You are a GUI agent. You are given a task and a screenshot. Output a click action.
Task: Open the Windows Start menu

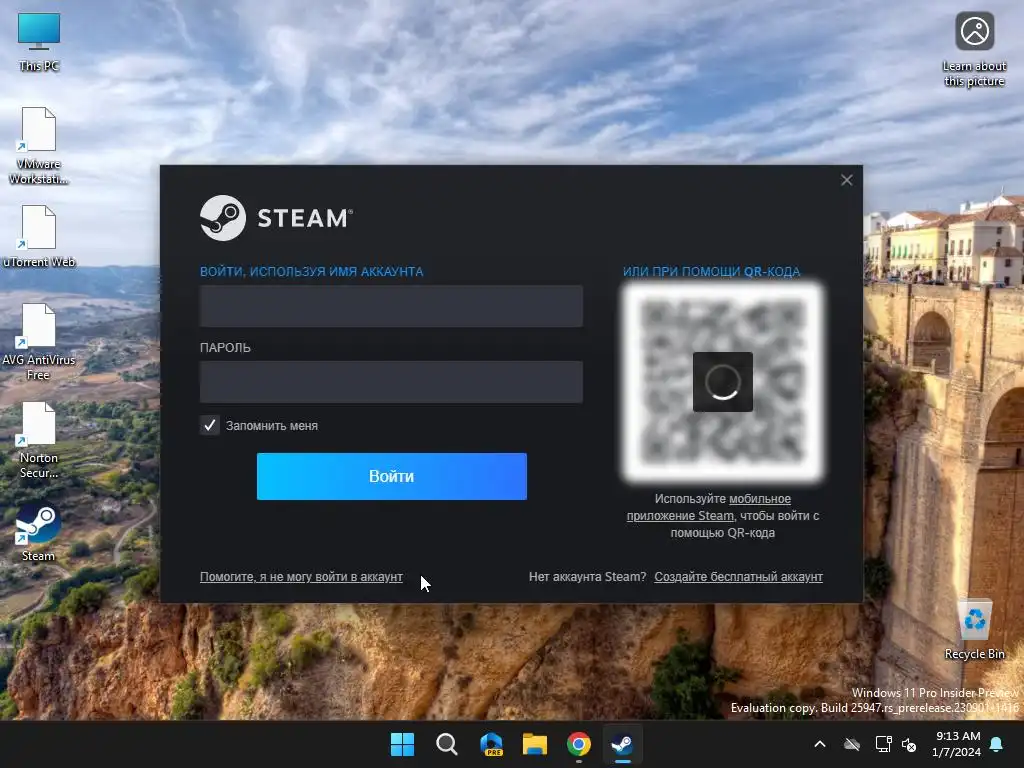click(402, 744)
